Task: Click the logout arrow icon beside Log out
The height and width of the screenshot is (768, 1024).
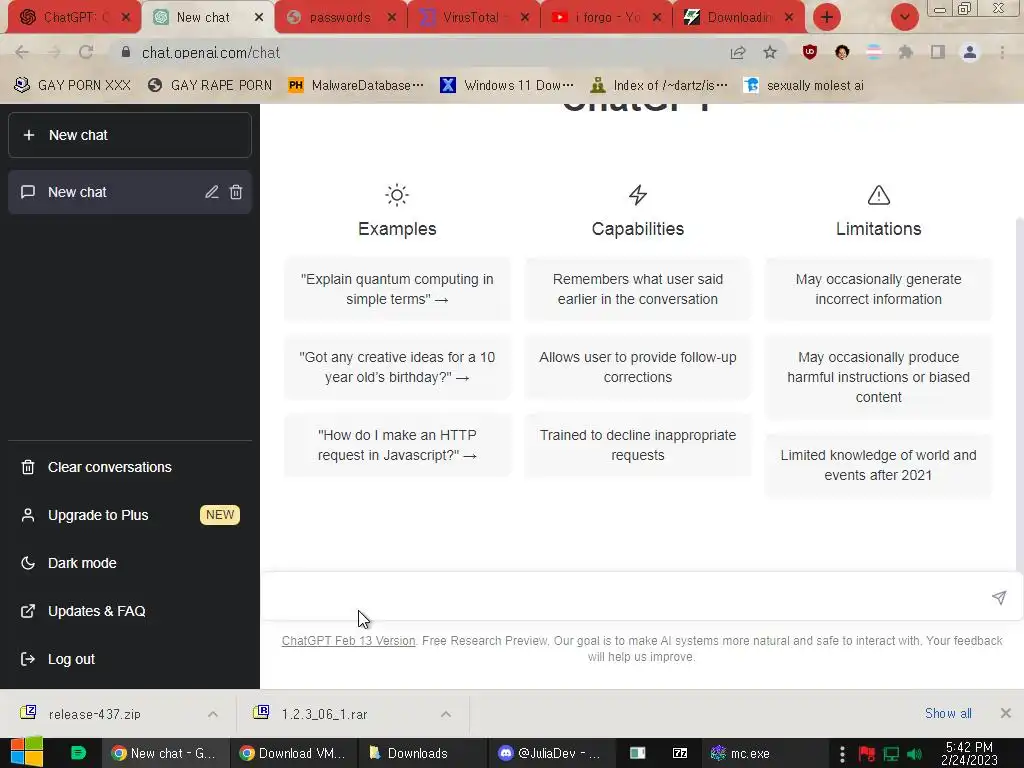Action: click(x=28, y=659)
